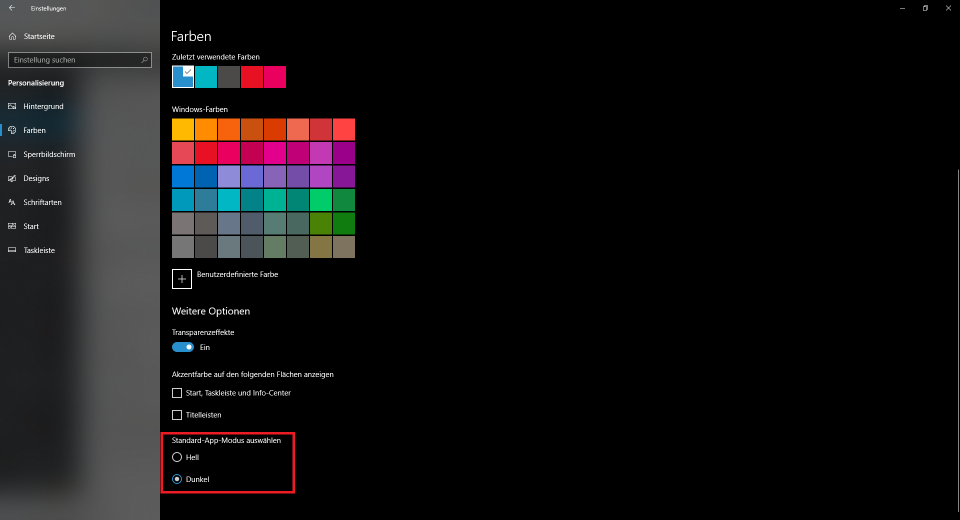Maximize the Einstellungen window
This screenshot has width=960, height=520.
(925, 8)
